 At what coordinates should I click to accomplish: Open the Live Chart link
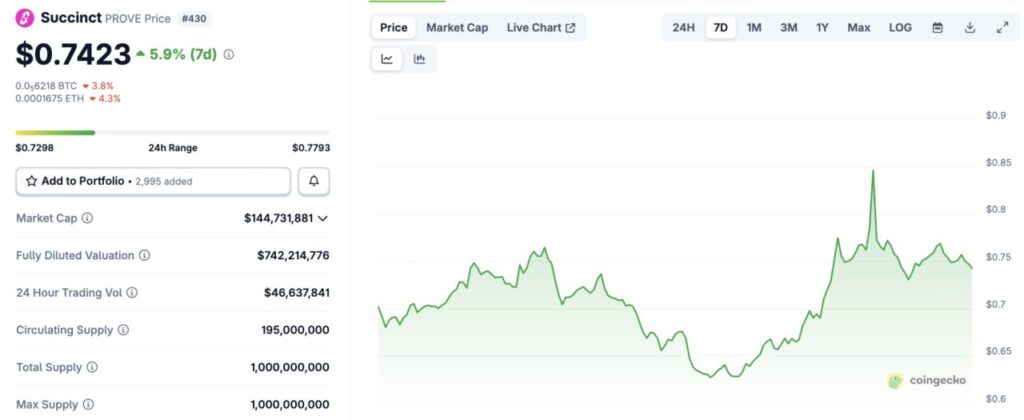coord(540,28)
